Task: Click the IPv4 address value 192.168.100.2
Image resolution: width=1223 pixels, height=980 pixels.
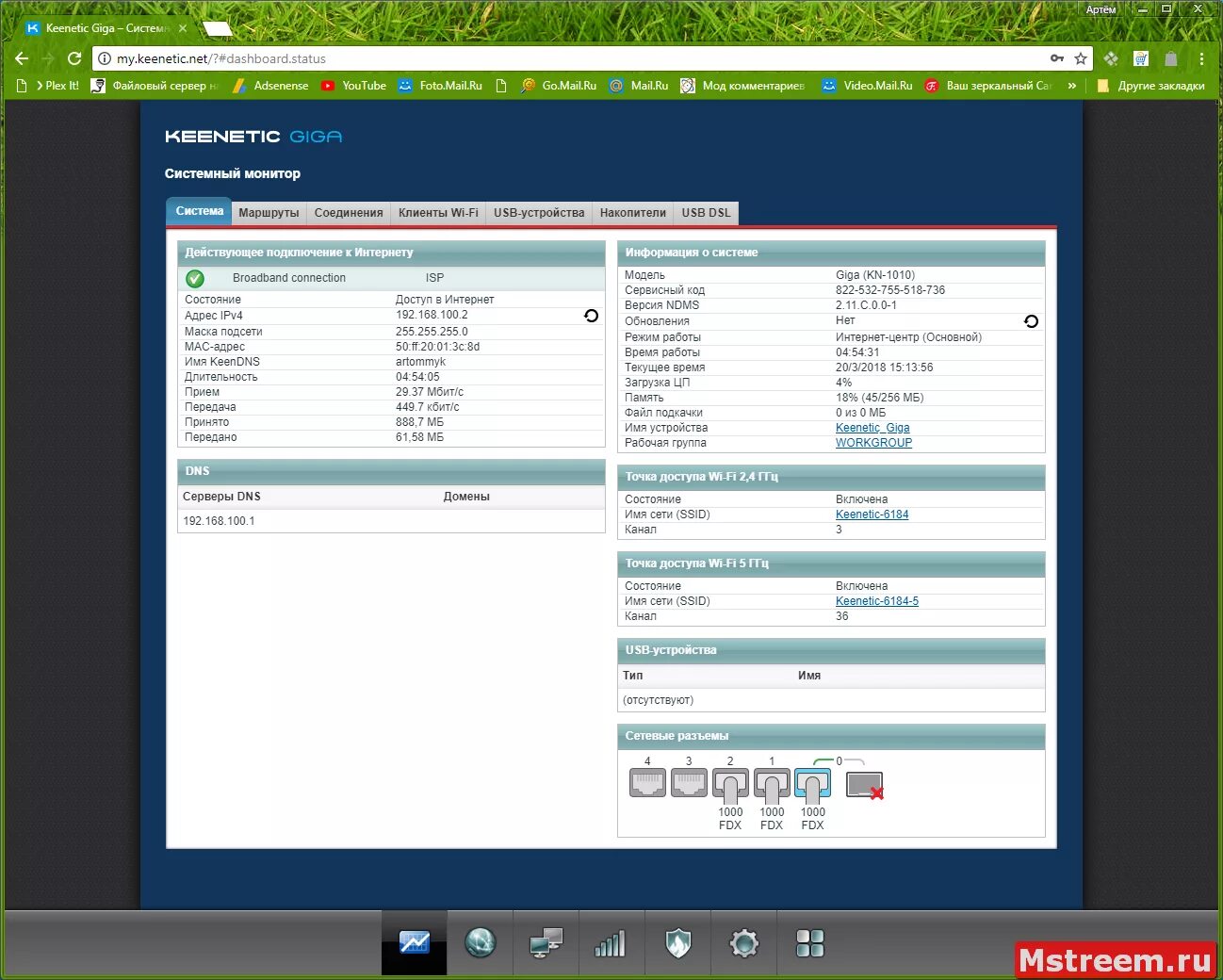Action: [x=432, y=316]
